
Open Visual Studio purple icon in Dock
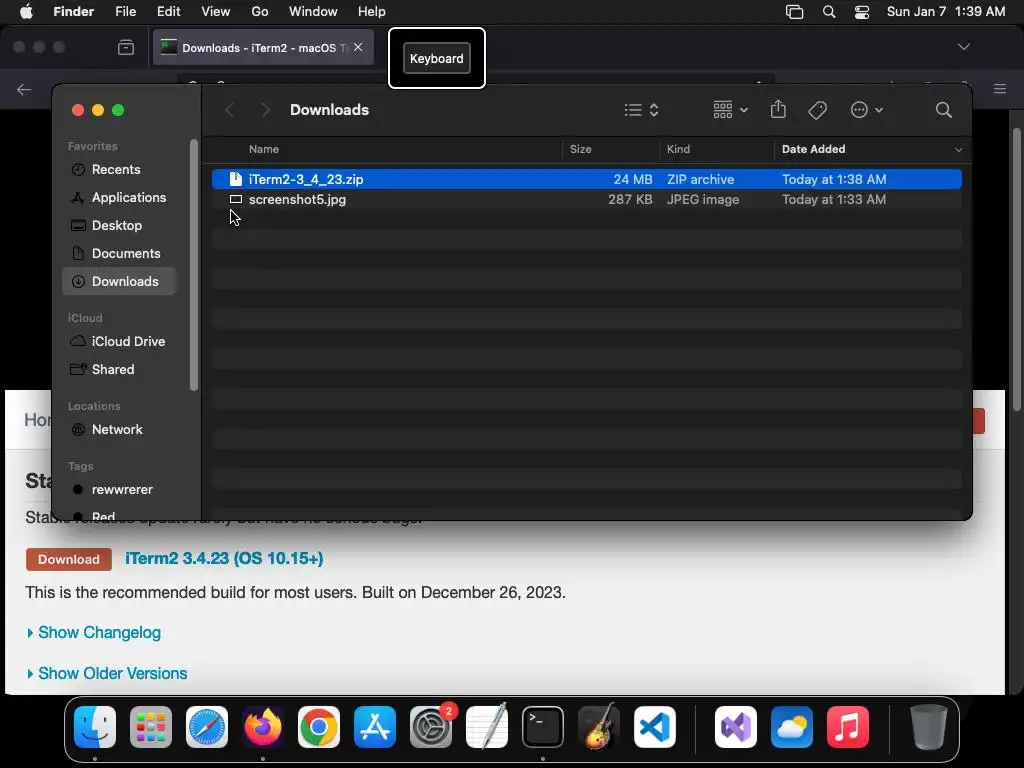(x=736, y=727)
